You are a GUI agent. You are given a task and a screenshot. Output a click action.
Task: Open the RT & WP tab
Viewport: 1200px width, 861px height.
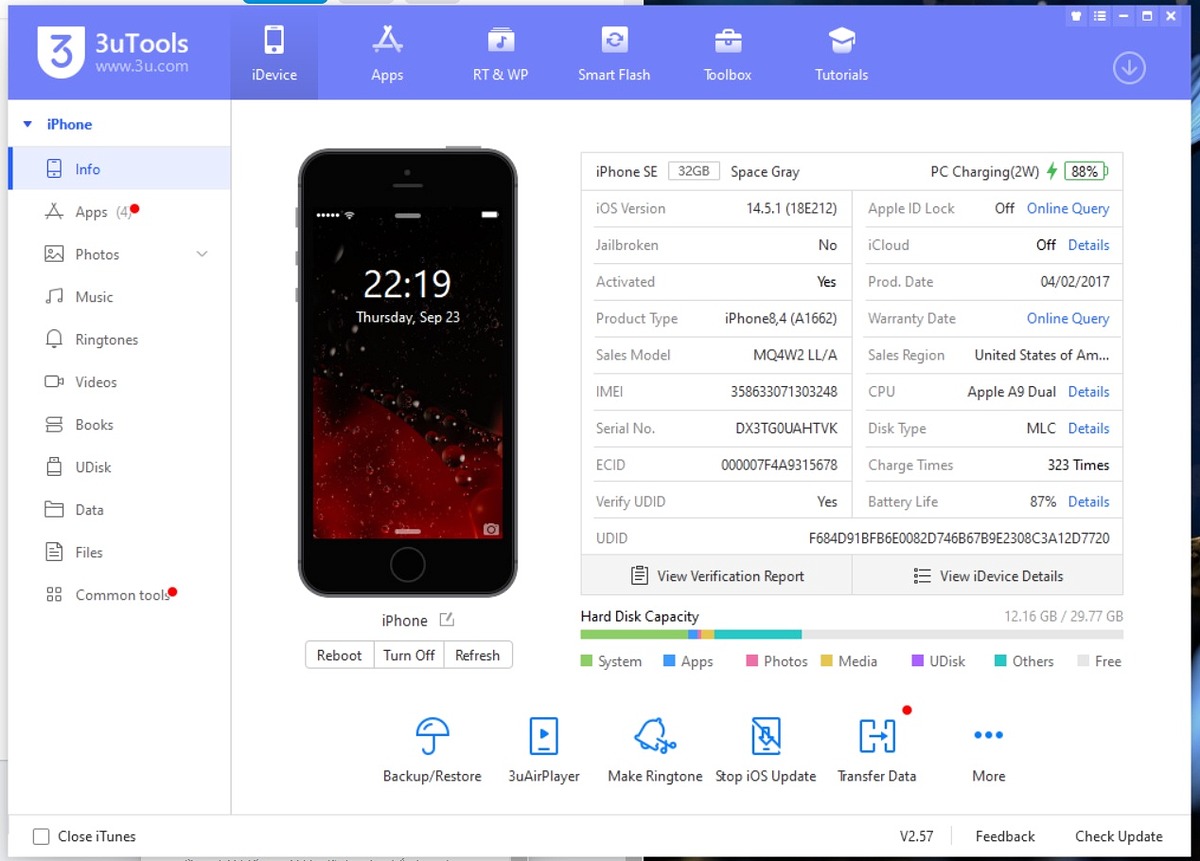500,54
